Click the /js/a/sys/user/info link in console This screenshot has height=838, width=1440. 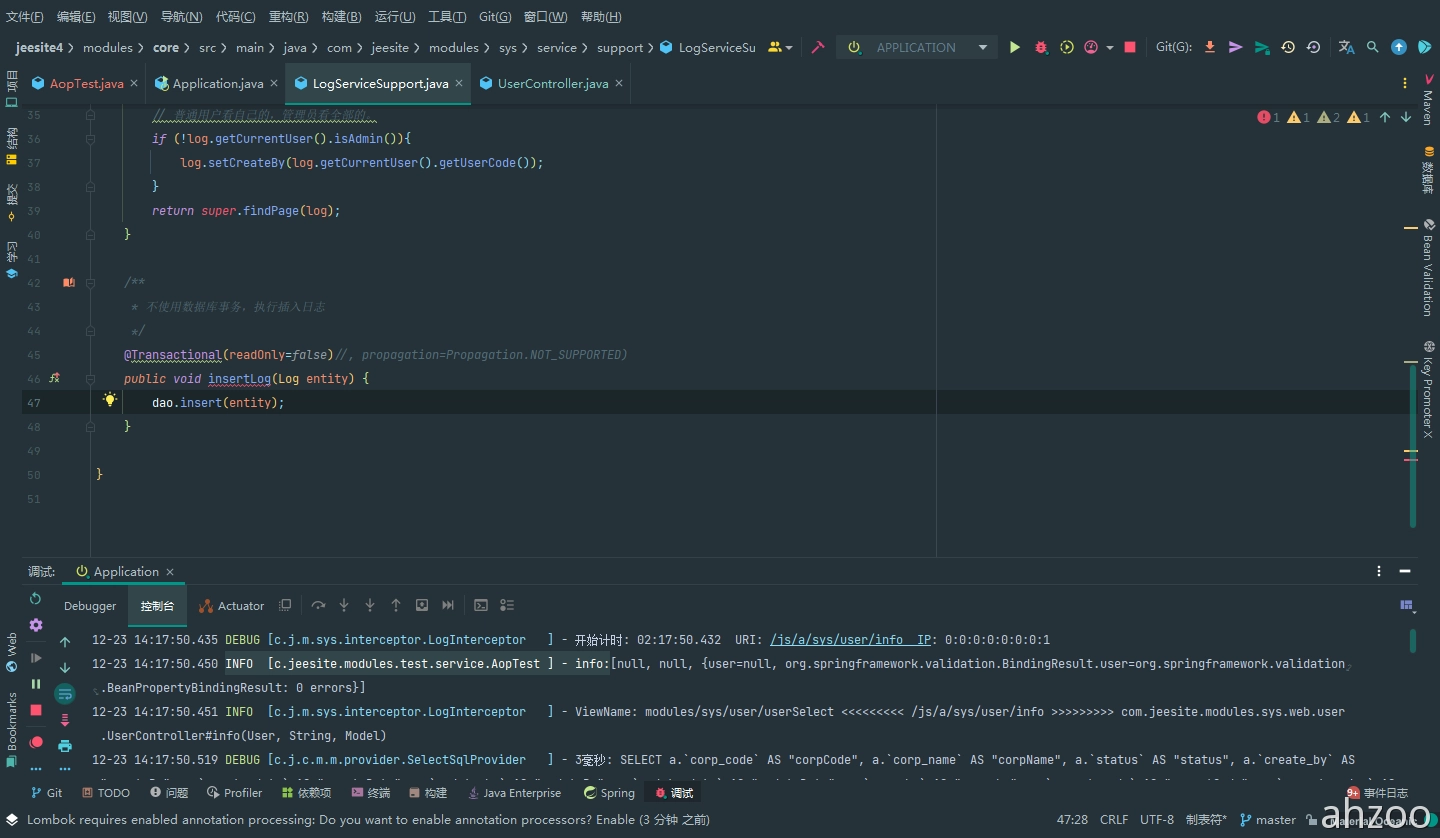tap(836, 640)
